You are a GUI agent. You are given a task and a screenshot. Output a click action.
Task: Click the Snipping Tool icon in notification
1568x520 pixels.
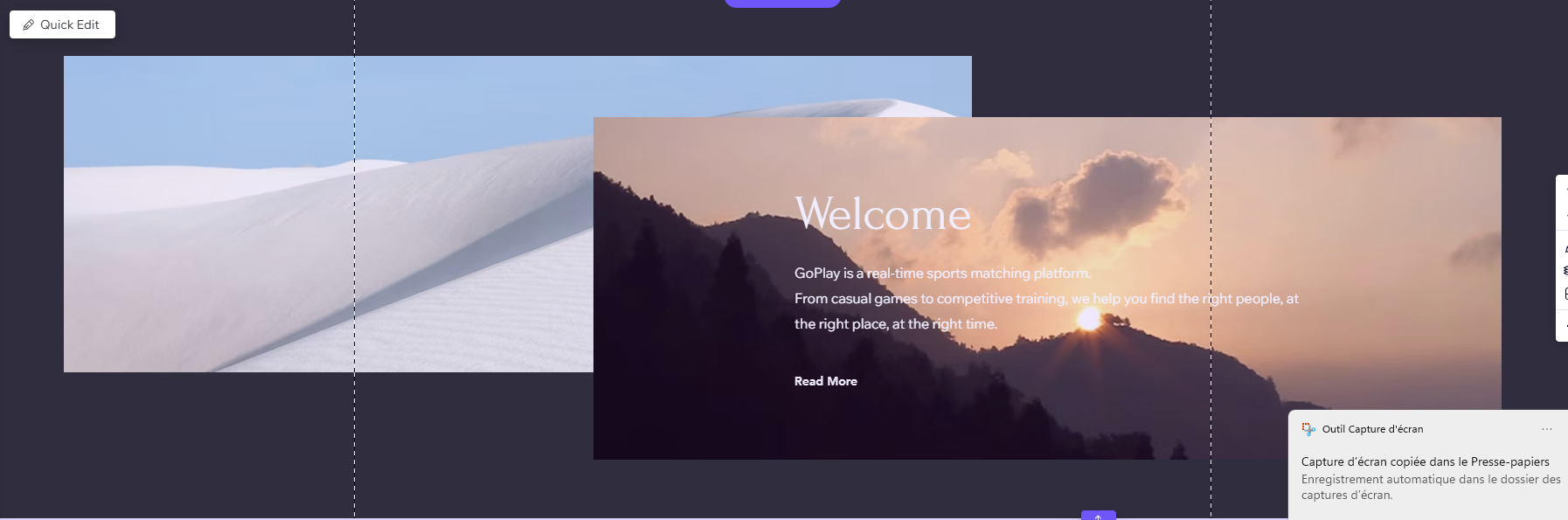tap(1308, 429)
